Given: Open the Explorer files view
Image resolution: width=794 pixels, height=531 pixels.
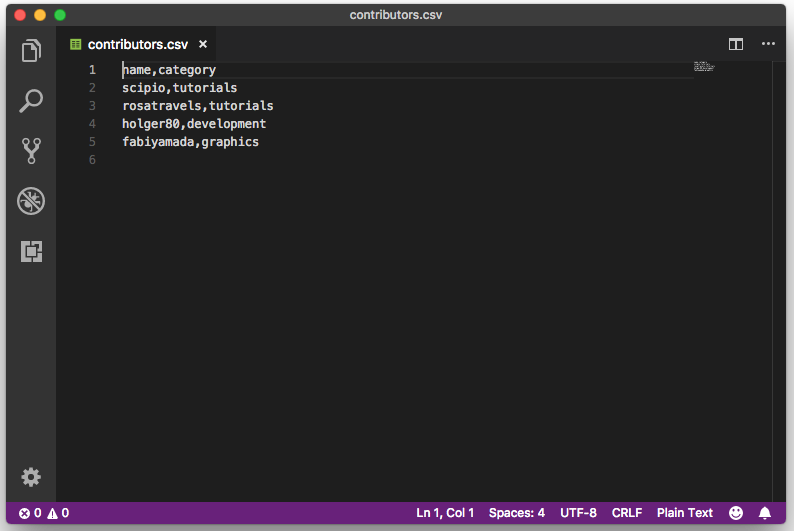Looking at the screenshot, I should [x=31, y=51].
